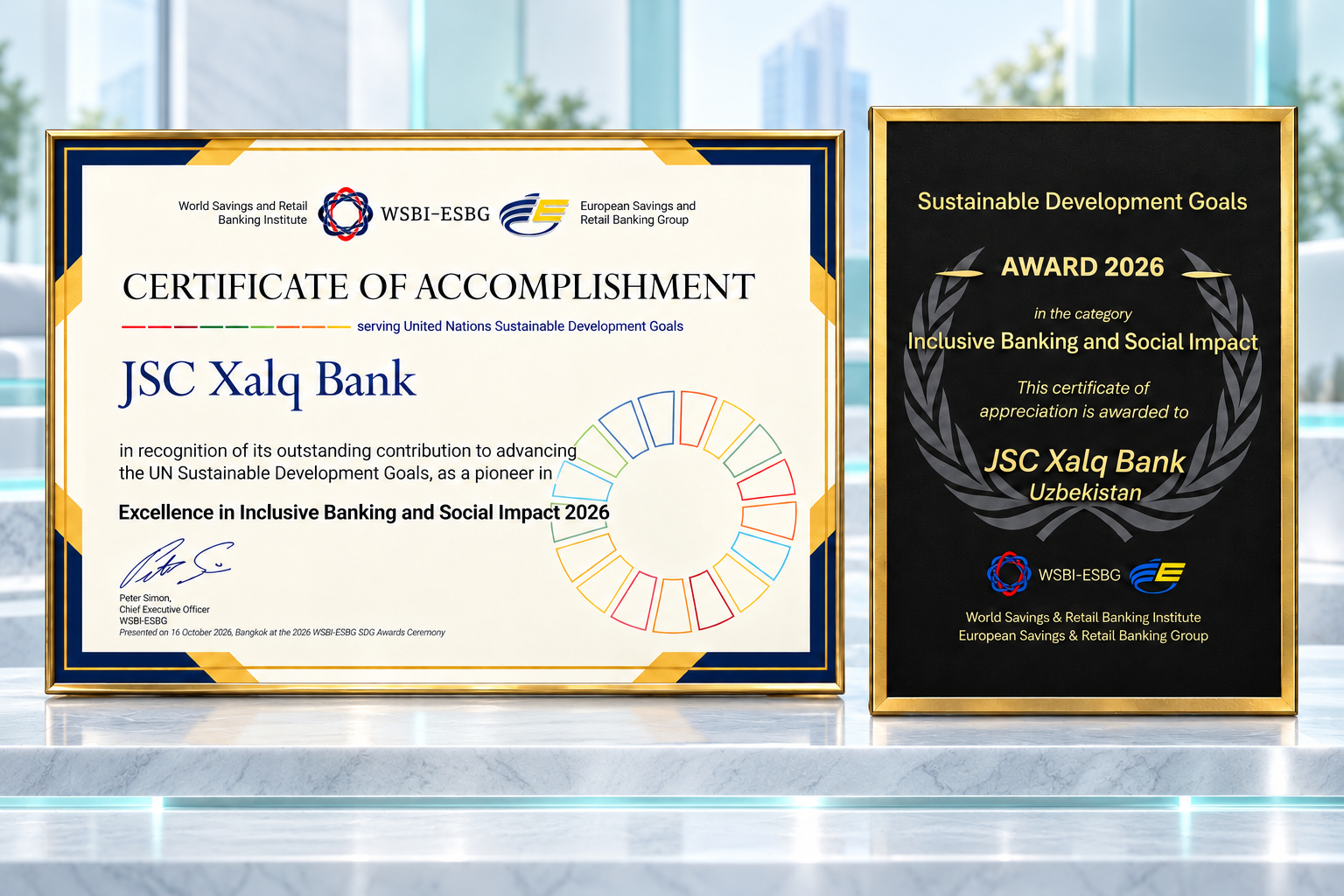Click the "CERTIFICATE OF ACCOMPLISHMENT" heading
1344x896 pixels.
point(438,287)
